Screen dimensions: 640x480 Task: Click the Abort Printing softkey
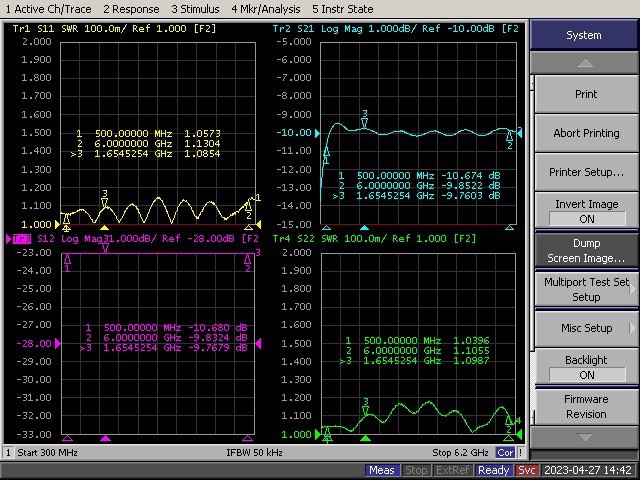[x=586, y=133]
